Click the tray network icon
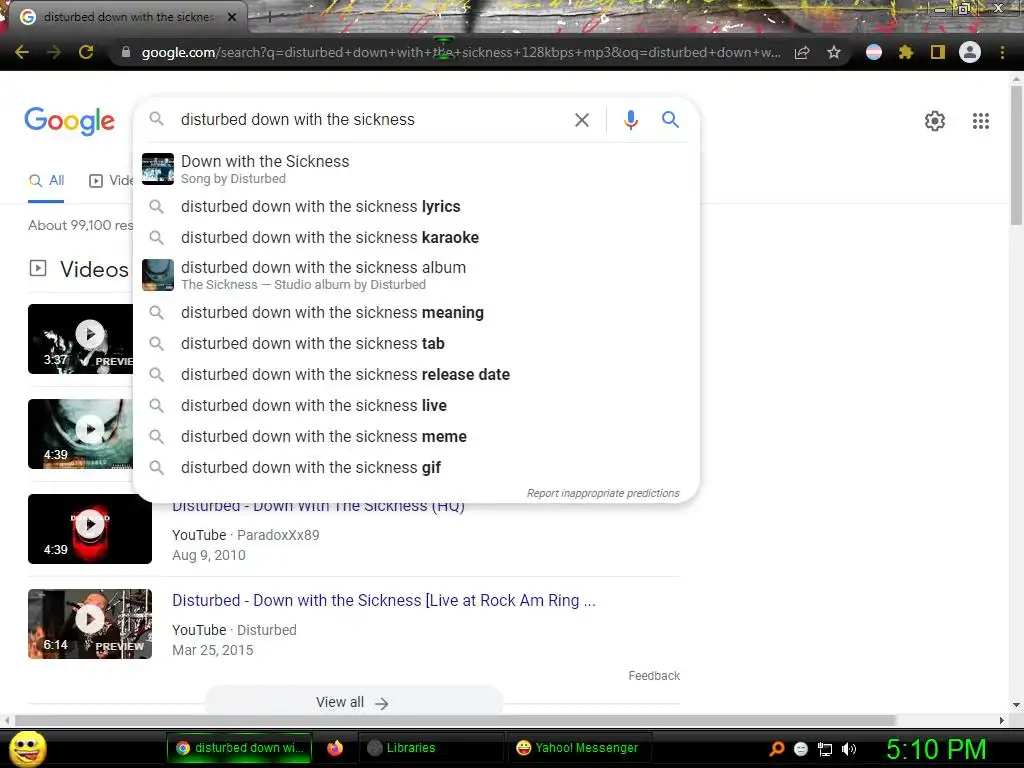This screenshot has height=768, width=1024. point(825,749)
